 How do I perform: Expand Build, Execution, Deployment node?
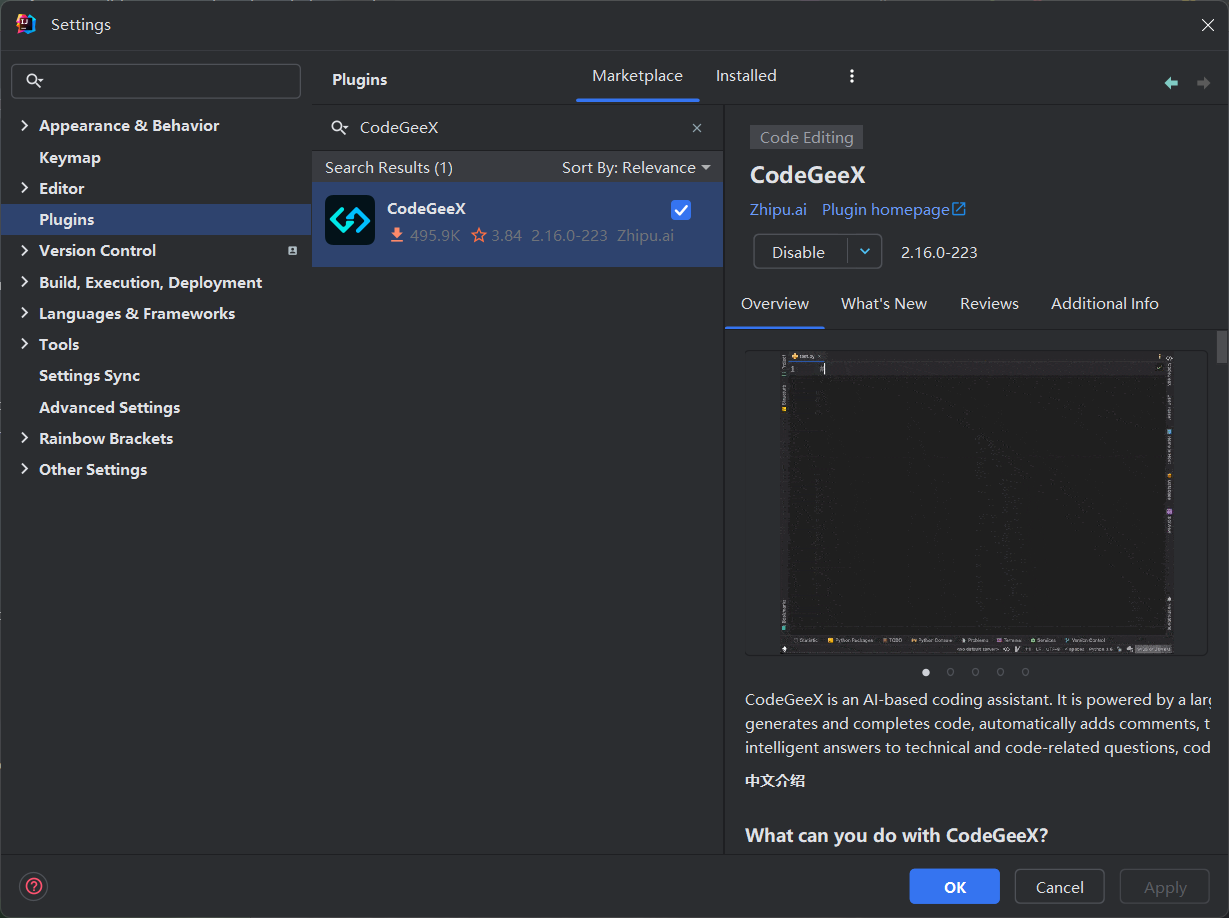click(24, 282)
